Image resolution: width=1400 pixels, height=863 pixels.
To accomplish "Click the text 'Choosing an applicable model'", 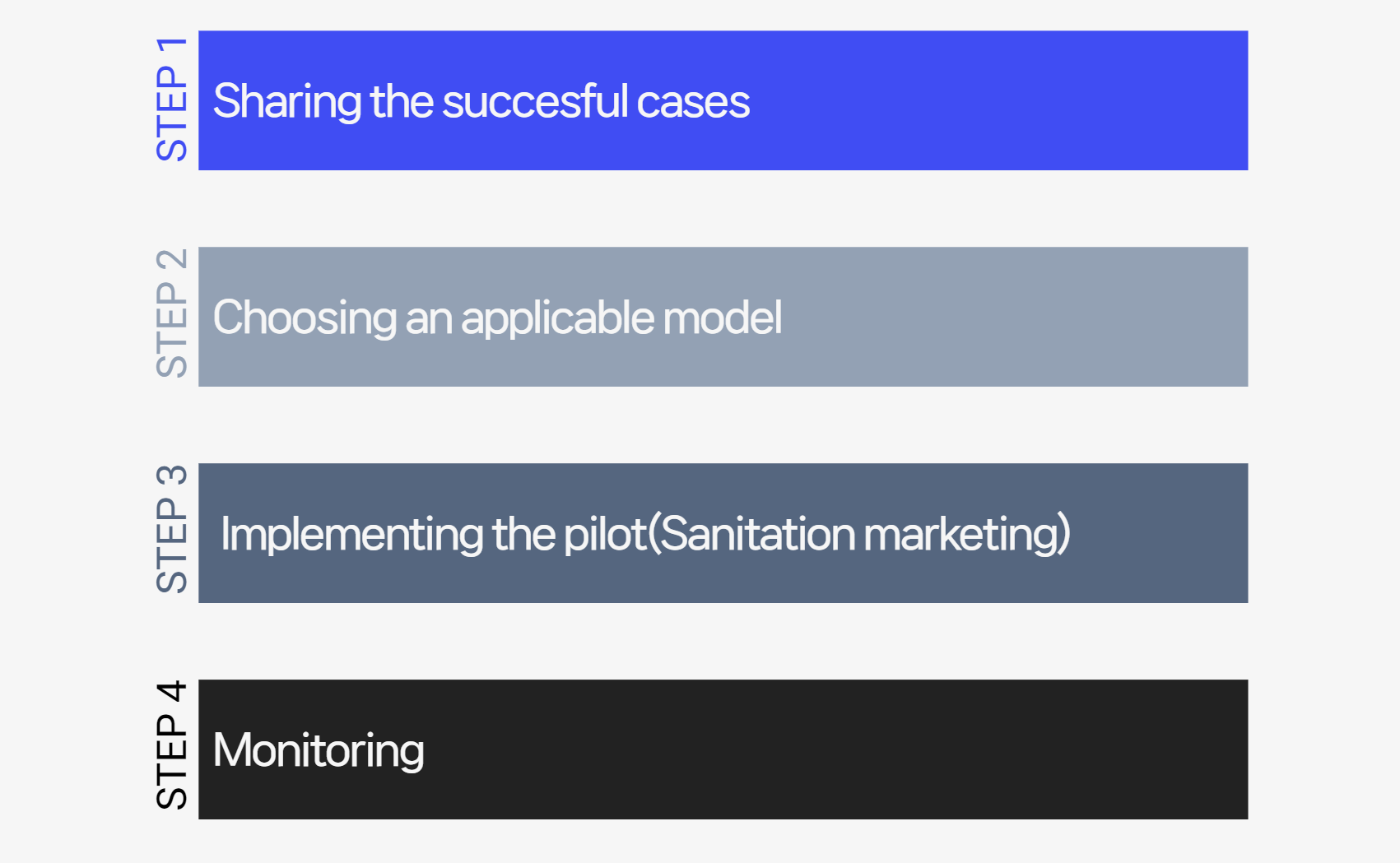I will pos(497,318).
